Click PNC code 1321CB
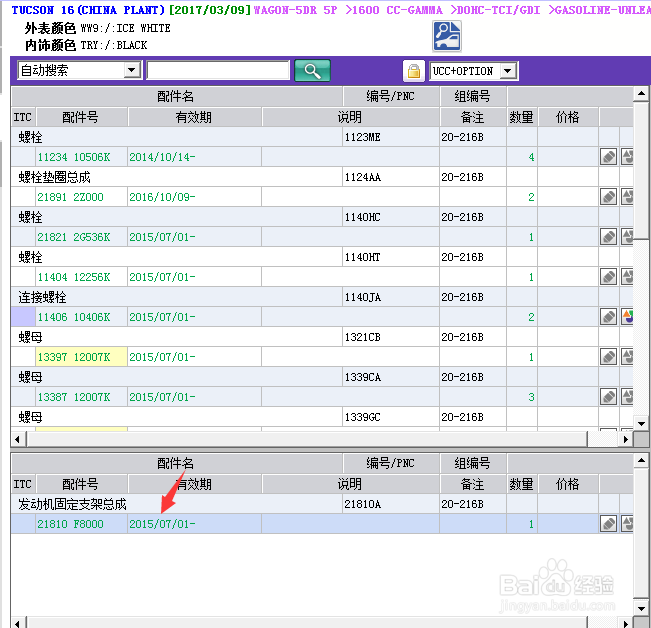The image size is (651, 628). pos(362,337)
